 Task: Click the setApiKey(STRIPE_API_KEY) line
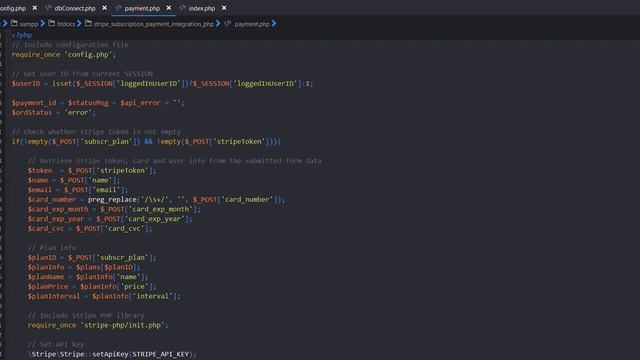(x=112, y=354)
